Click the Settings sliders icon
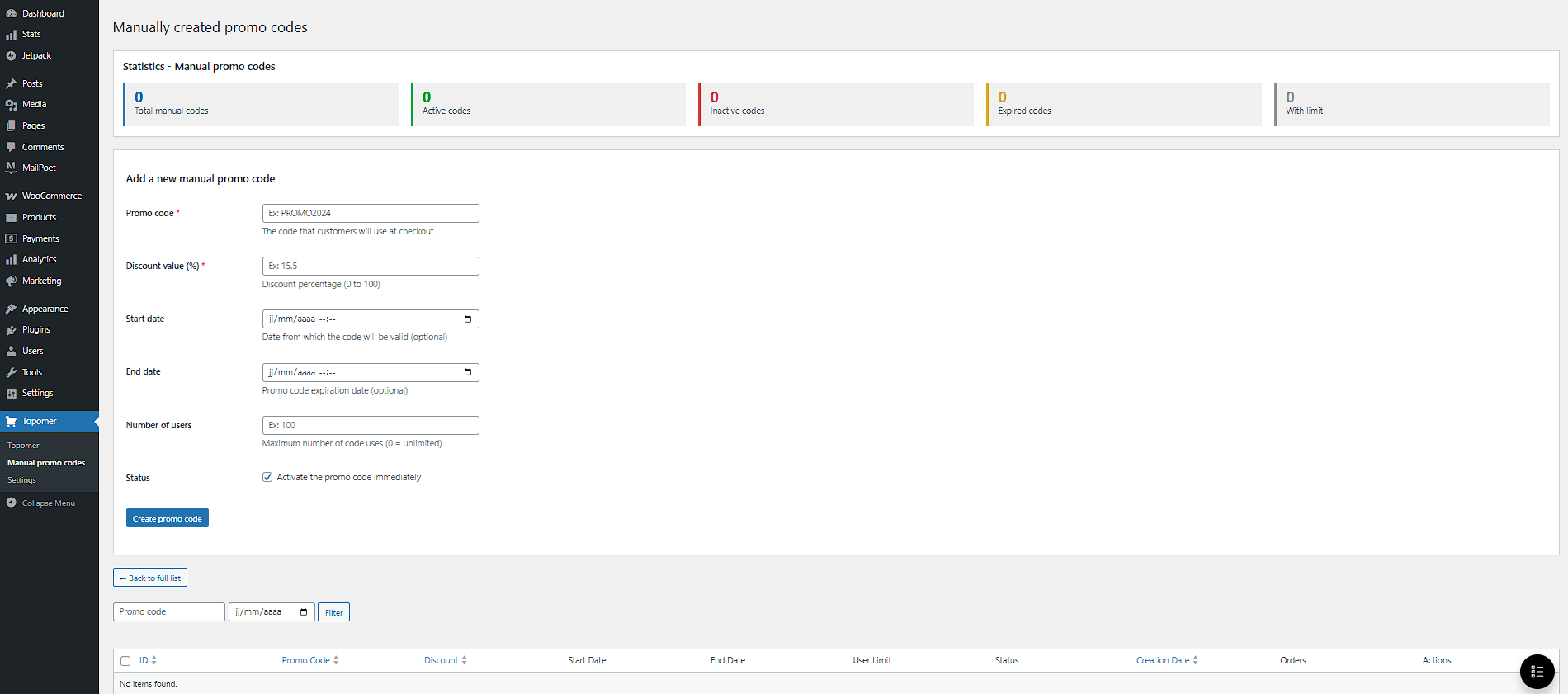The height and width of the screenshot is (694, 1568). tap(11, 394)
